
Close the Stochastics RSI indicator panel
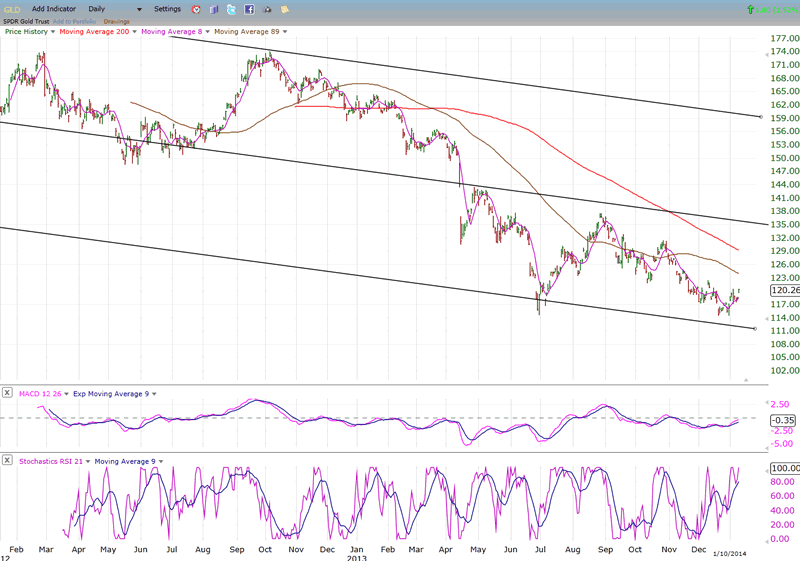click(x=8, y=460)
